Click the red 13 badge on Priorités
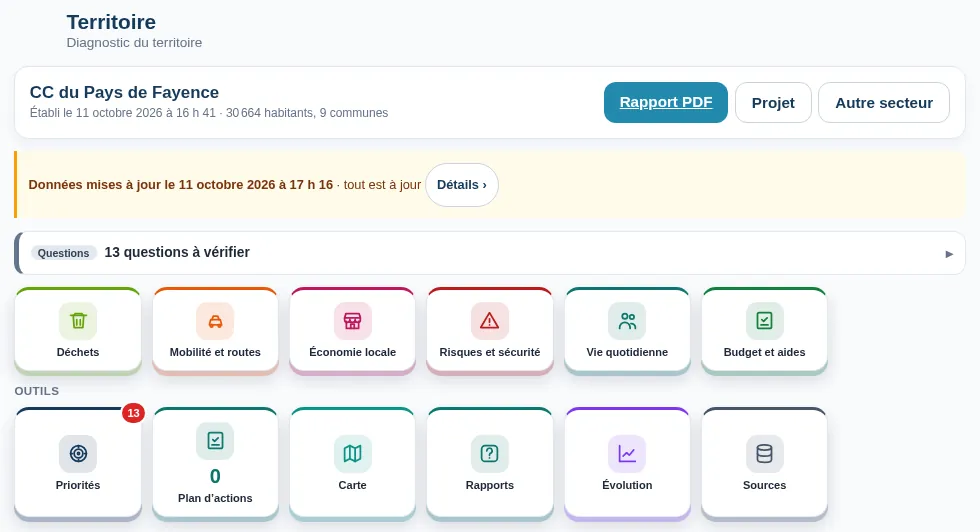 [133, 413]
